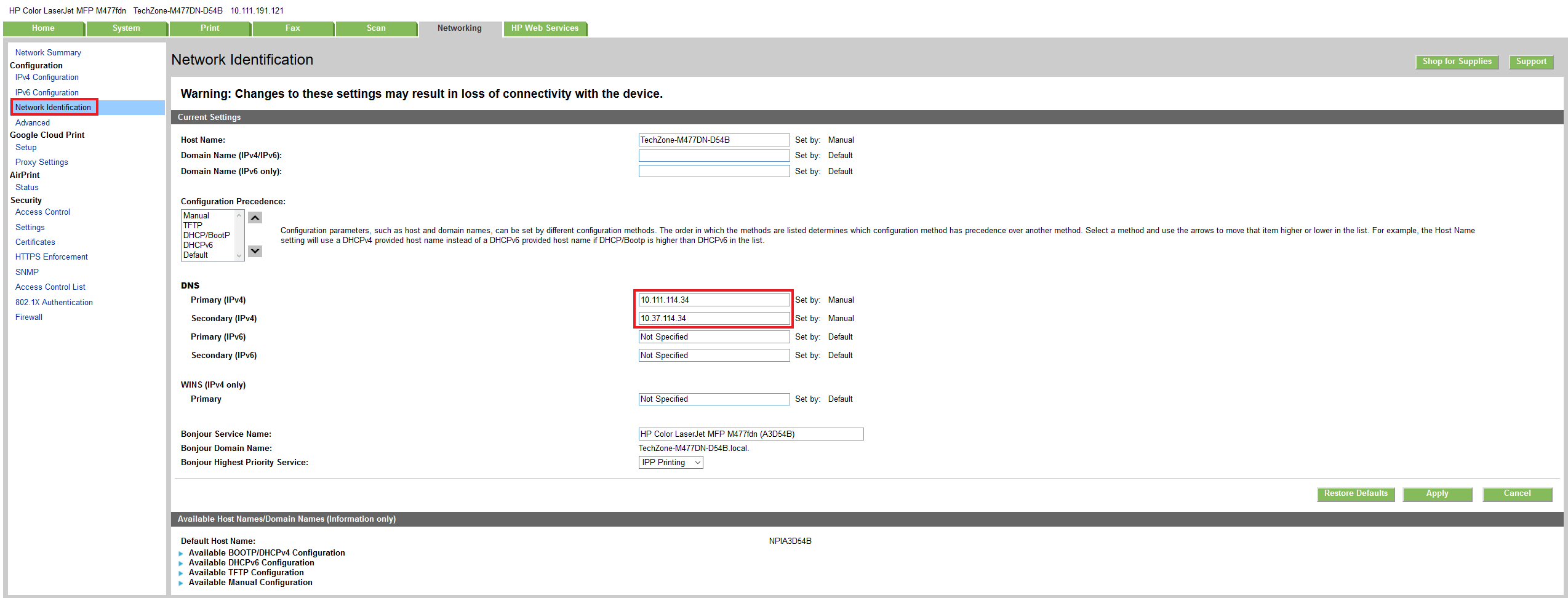
Task: Open Bonjour Highest Priority Service dropdown
Action: [670, 463]
